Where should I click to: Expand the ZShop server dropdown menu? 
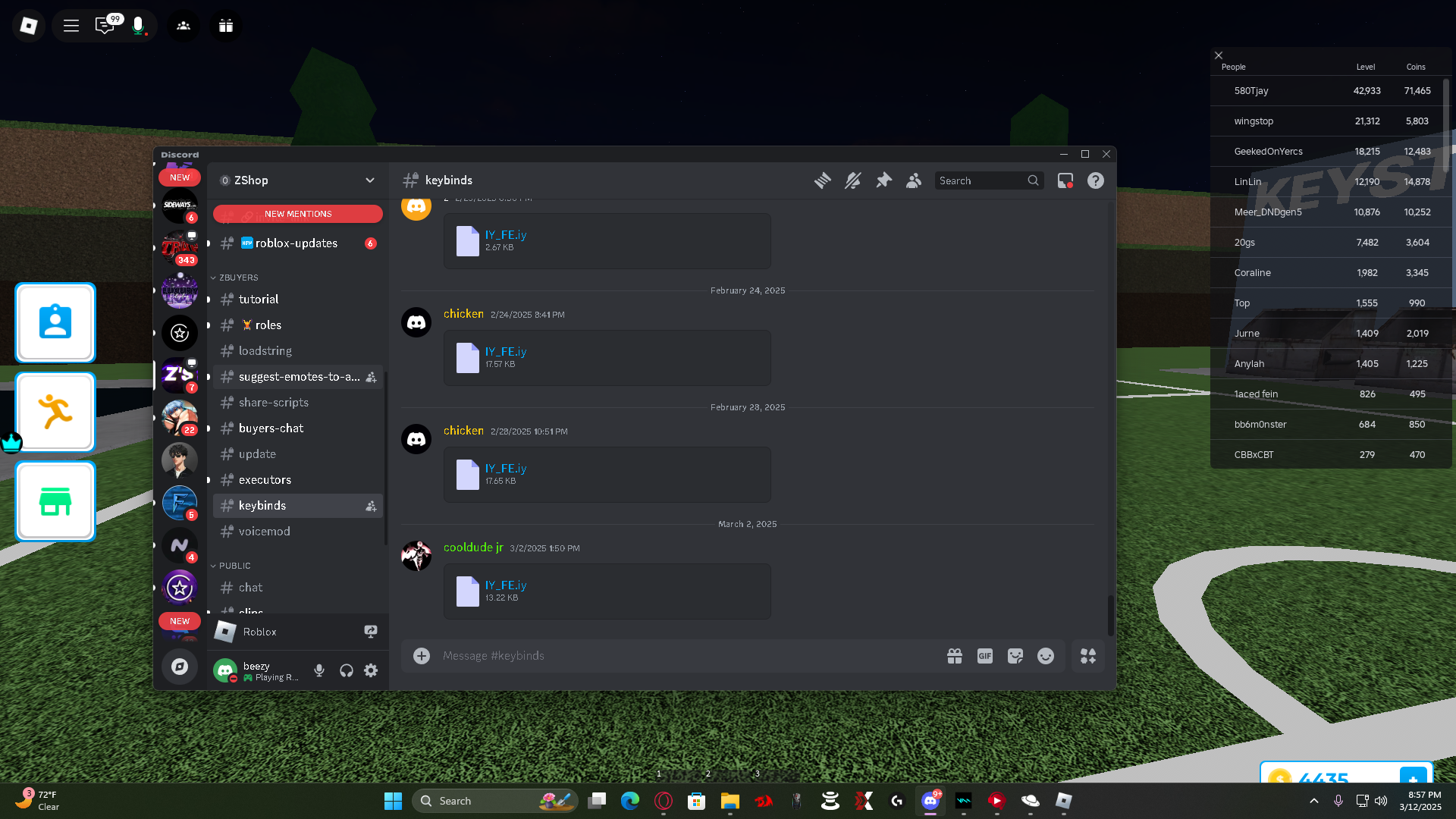click(370, 180)
